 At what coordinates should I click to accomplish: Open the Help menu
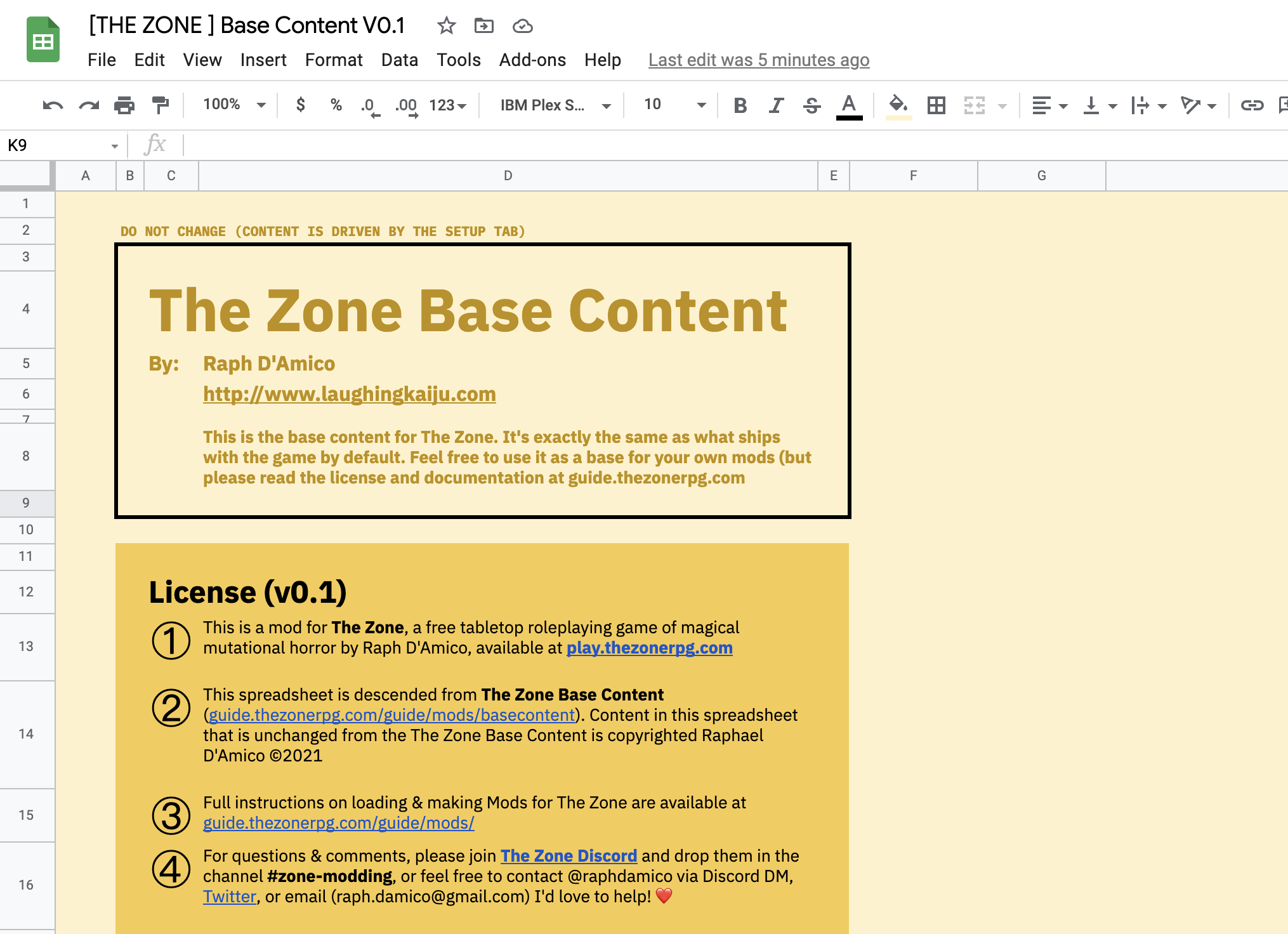click(603, 60)
